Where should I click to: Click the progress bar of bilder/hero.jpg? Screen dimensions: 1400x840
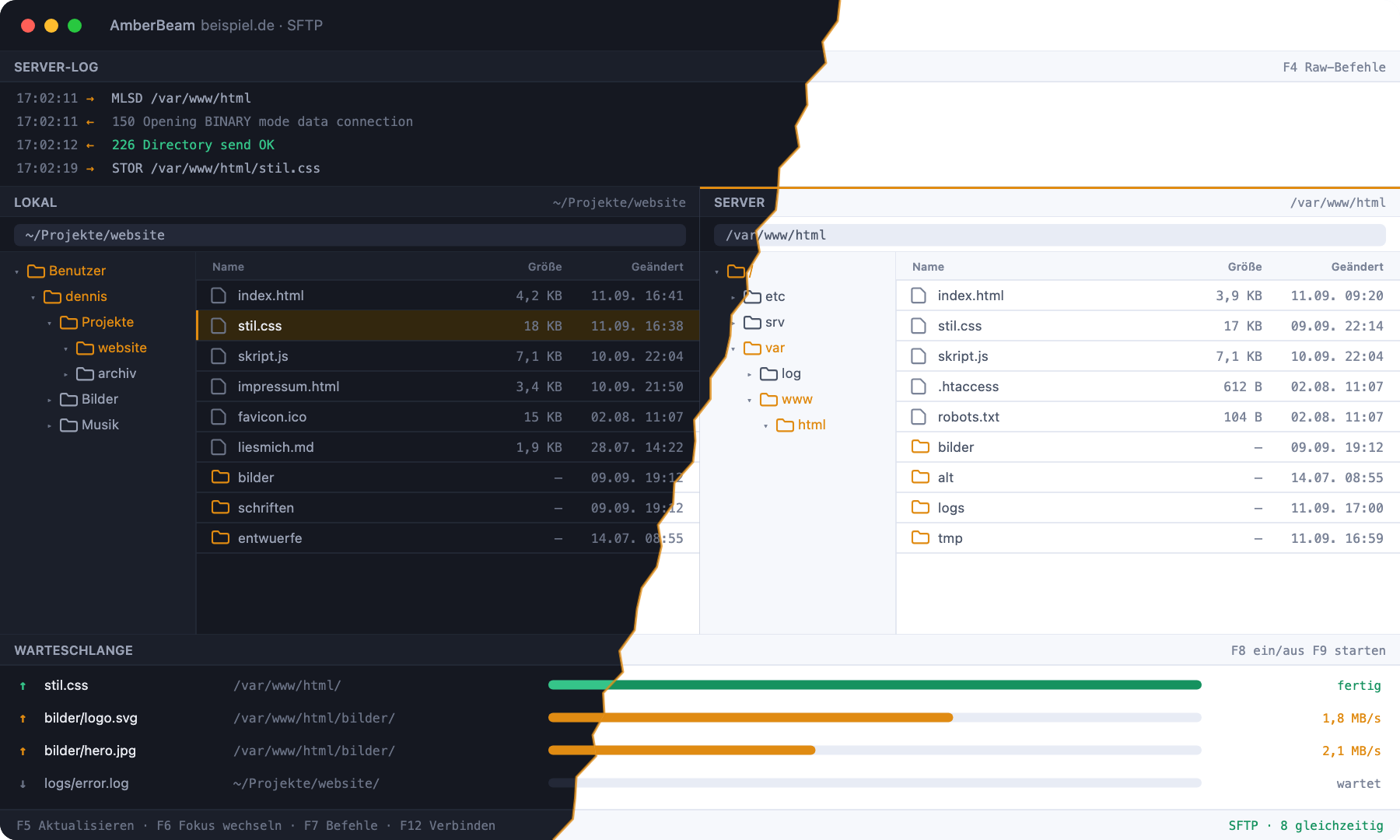[x=875, y=751]
